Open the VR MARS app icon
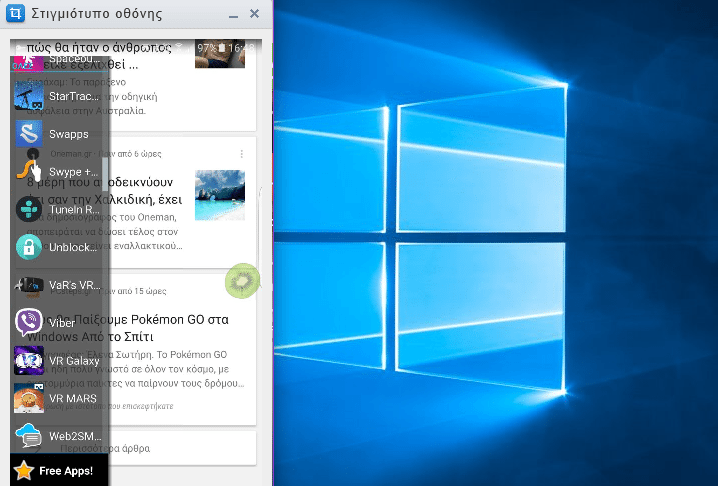 point(29,398)
